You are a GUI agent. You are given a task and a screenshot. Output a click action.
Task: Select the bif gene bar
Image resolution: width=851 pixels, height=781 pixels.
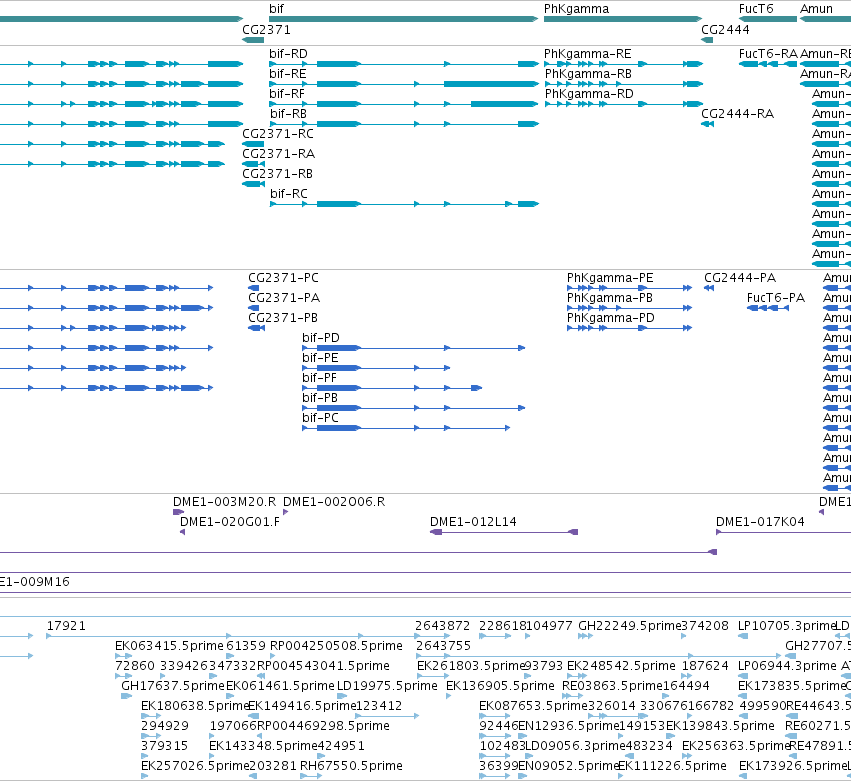(404, 19)
